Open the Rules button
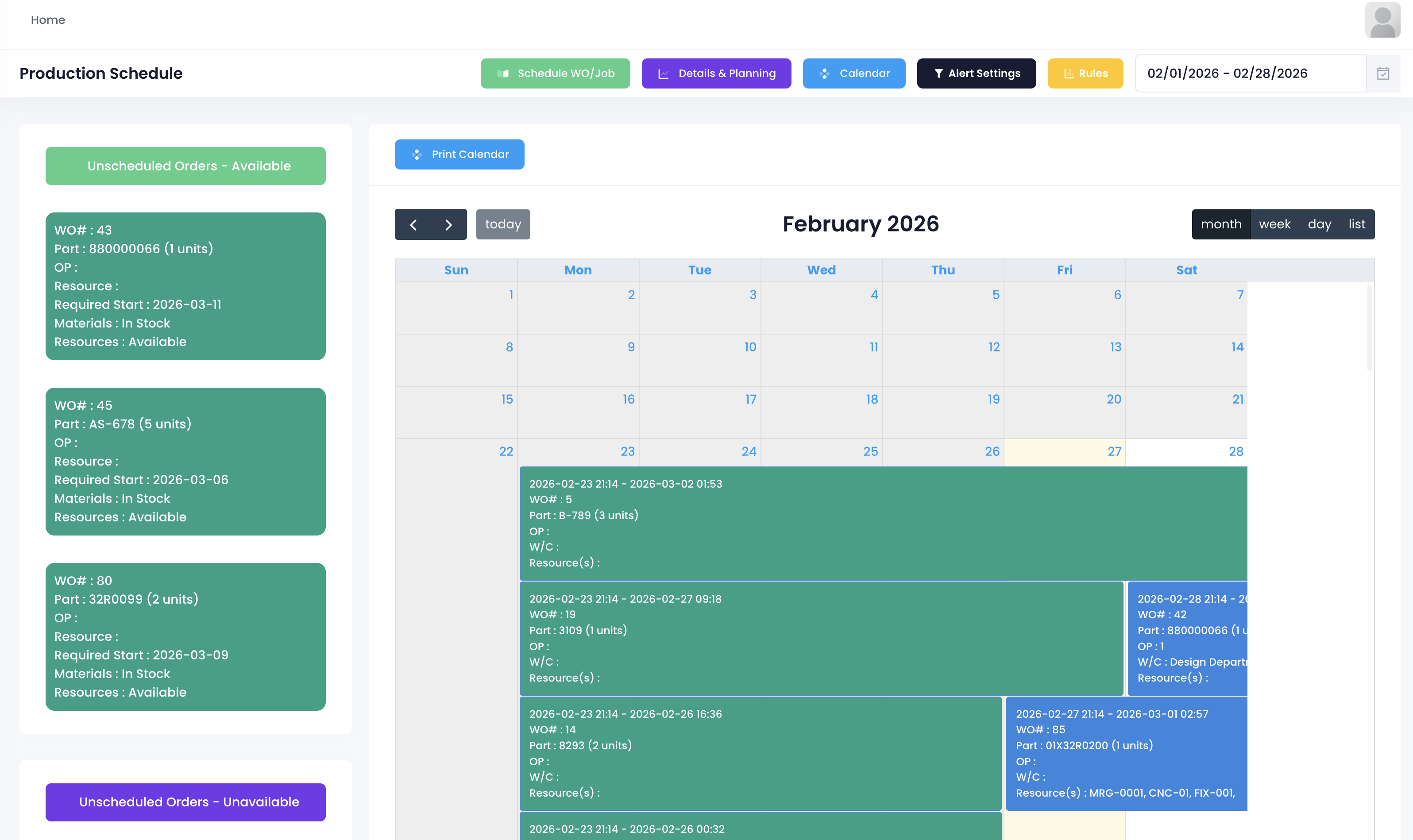 pos(1085,73)
